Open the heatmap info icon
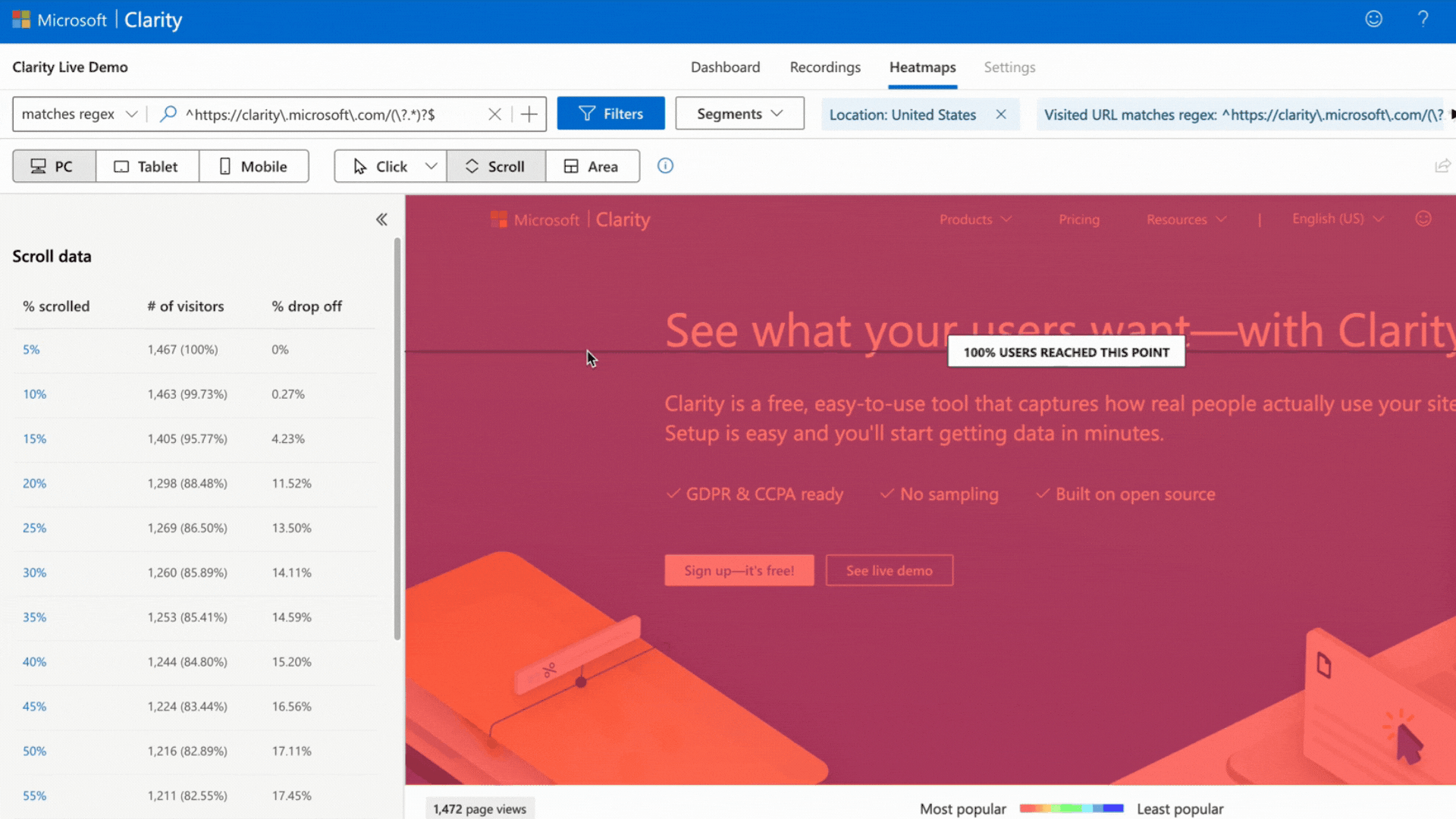The image size is (1456, 819). (x=665, y=165)
